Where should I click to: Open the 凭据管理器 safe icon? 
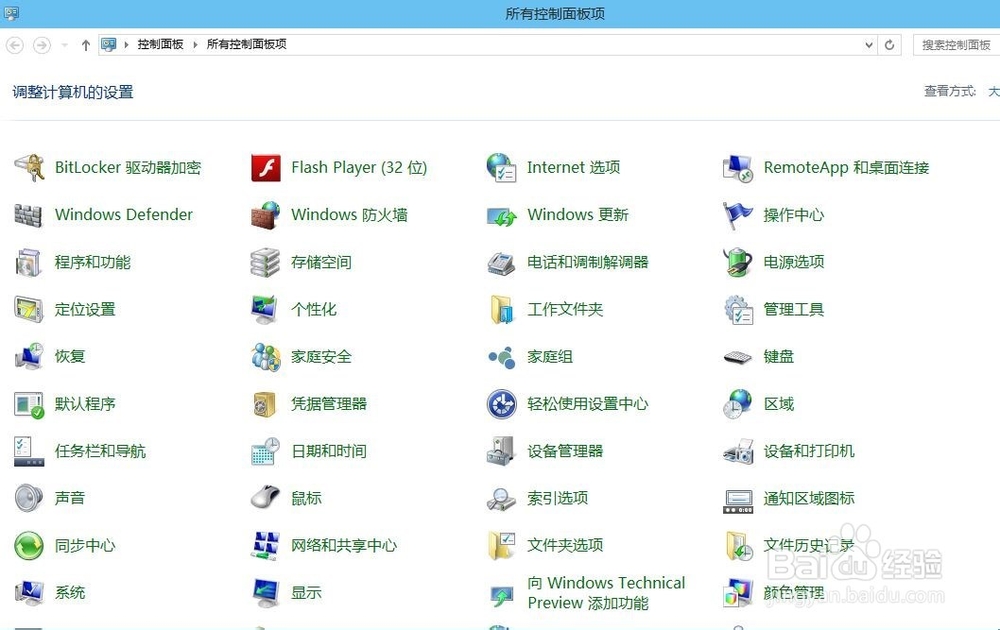point(266,404)
